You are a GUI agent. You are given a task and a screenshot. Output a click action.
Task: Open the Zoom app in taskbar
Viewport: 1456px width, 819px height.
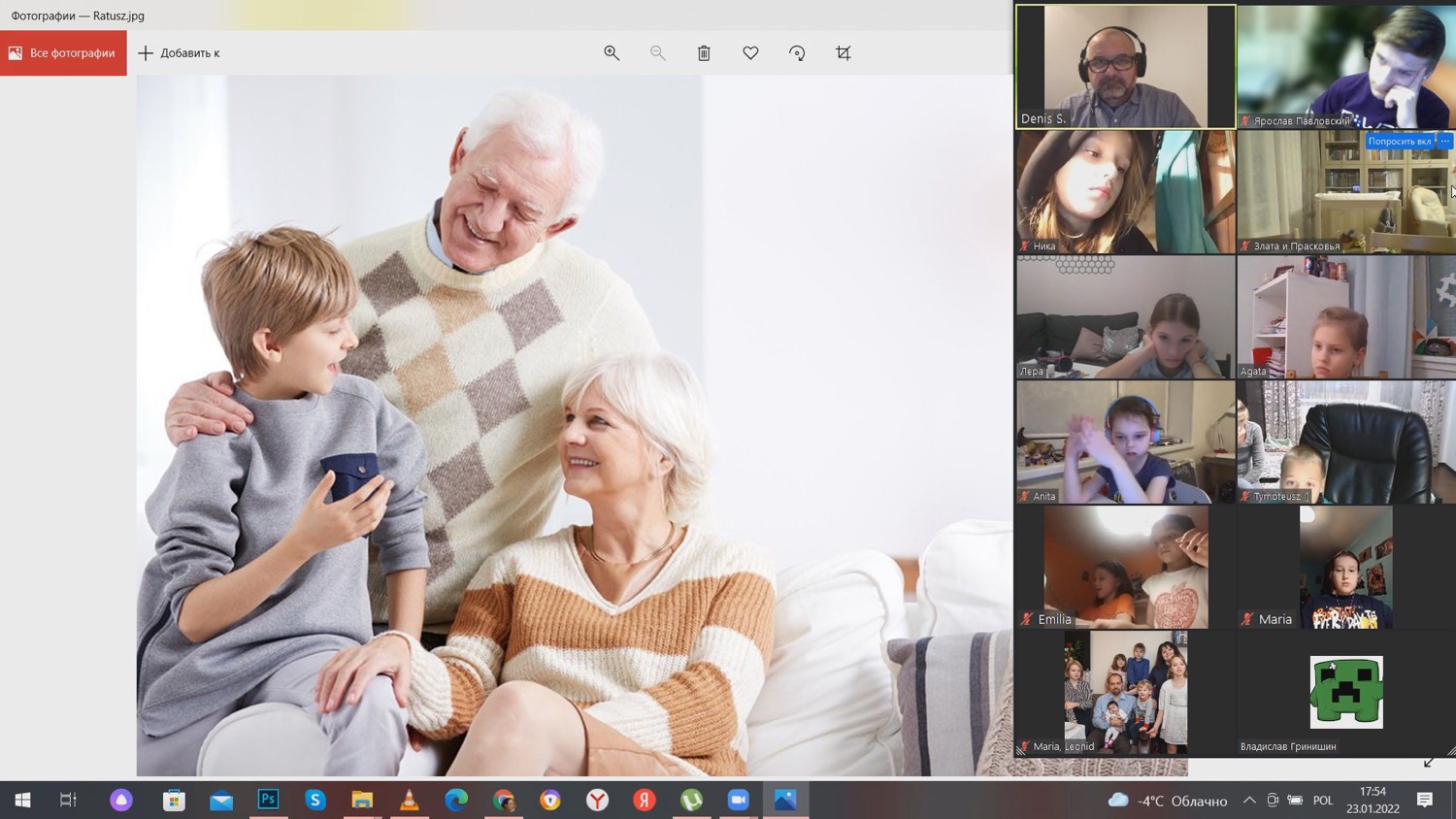(x=739, y=800)
